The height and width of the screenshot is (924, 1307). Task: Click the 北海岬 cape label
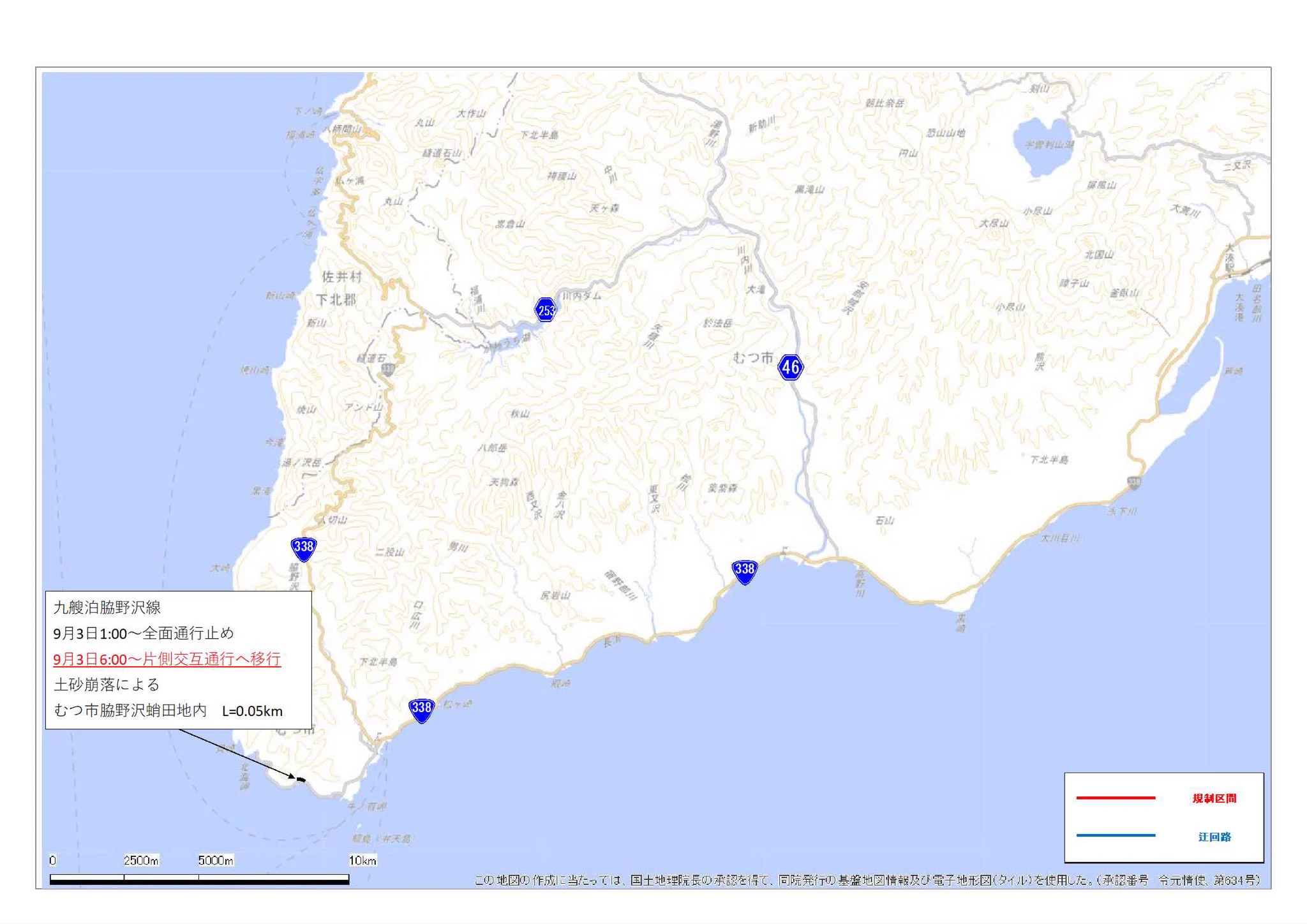(x=244, y=777)
